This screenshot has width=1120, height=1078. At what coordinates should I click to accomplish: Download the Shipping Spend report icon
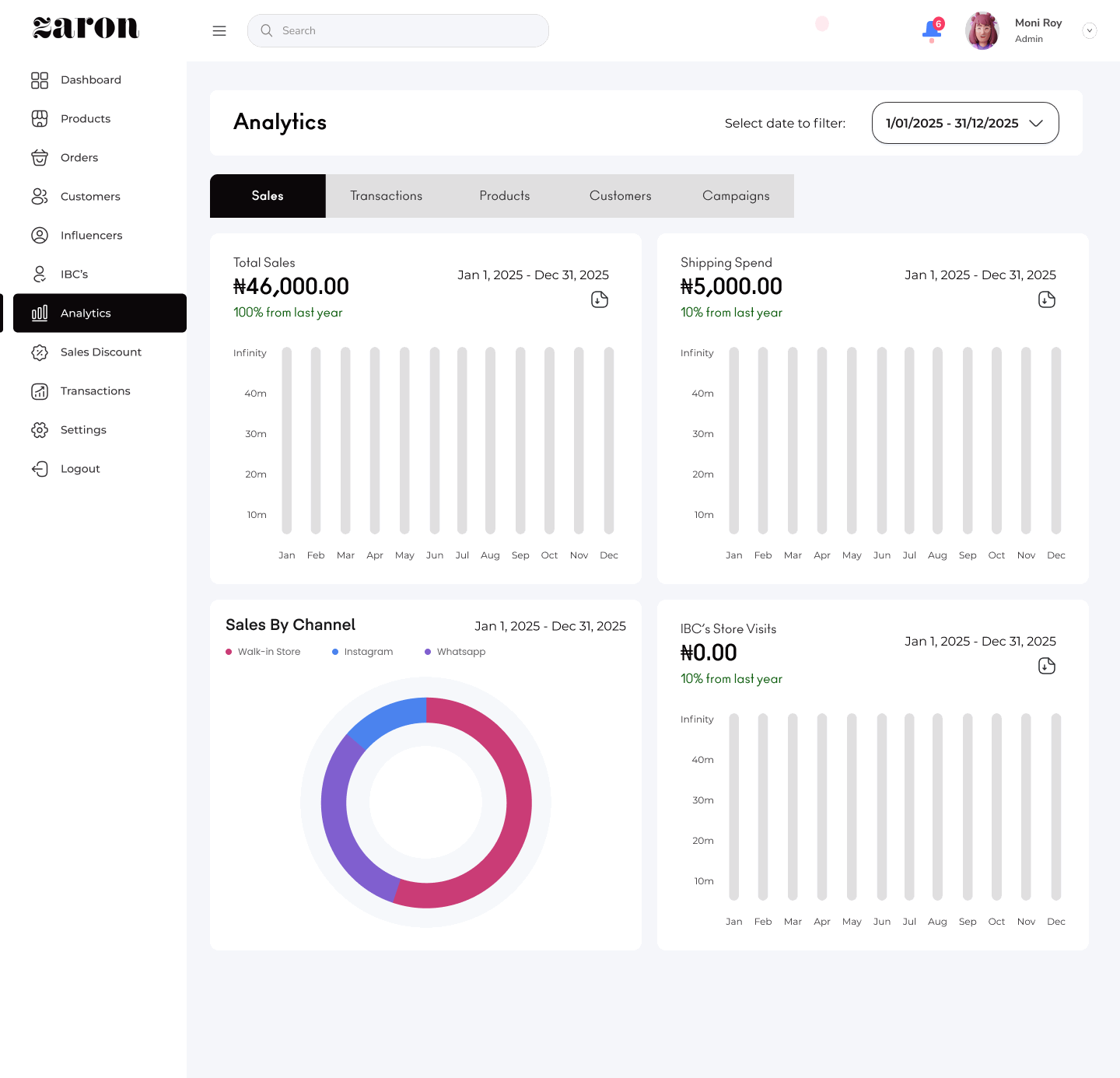[1047, 299]
